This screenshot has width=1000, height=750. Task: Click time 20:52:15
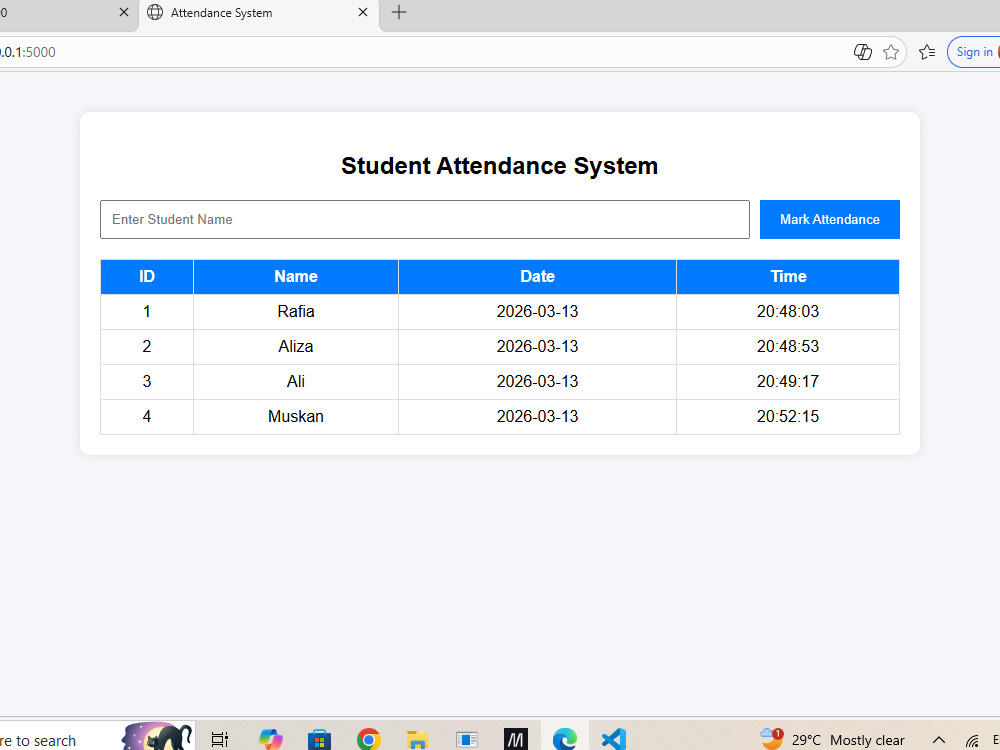tap(788, 416)
